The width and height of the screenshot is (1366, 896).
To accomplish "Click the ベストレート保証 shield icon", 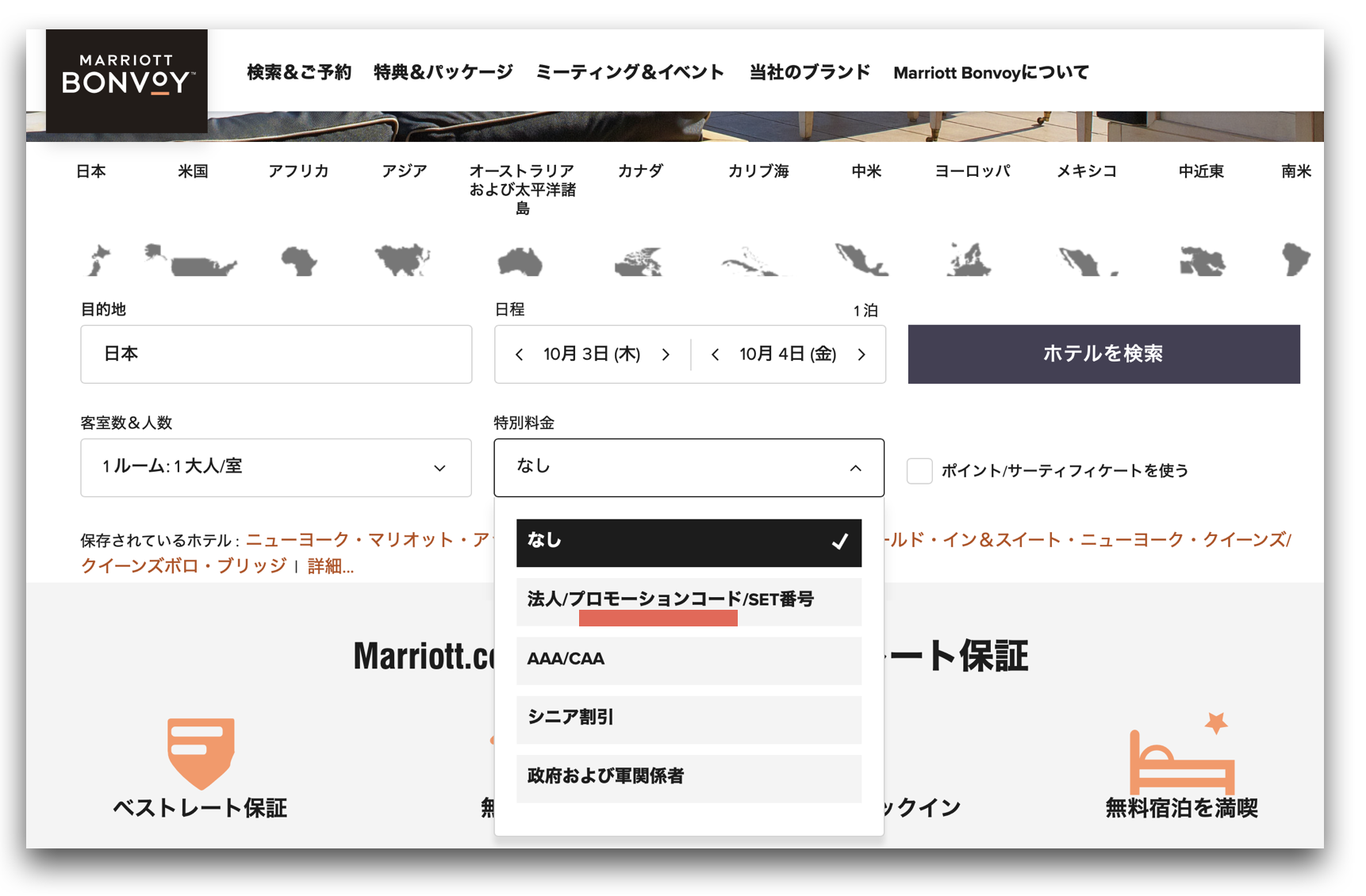I will (201, 754).
